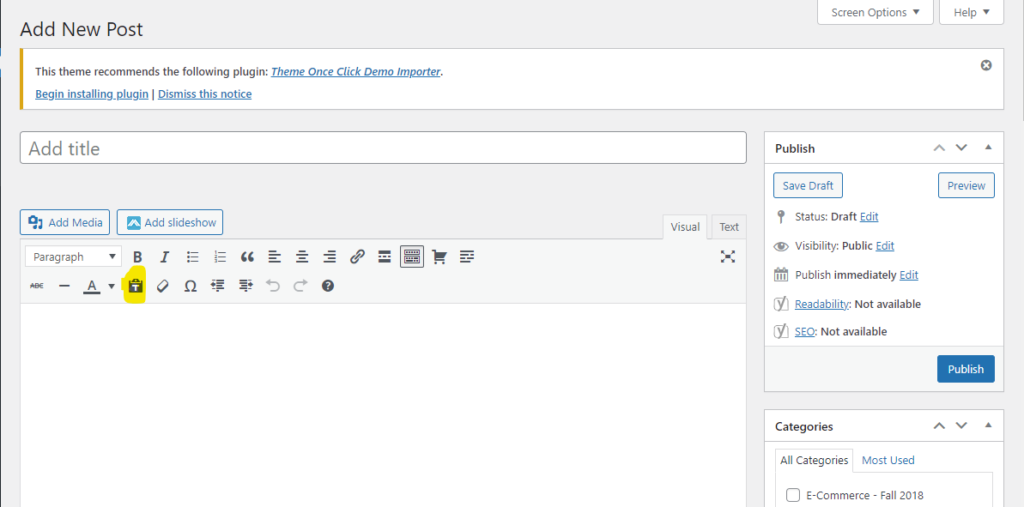Switch to the Visual editor tab
1024x507 pixels.
685,227
